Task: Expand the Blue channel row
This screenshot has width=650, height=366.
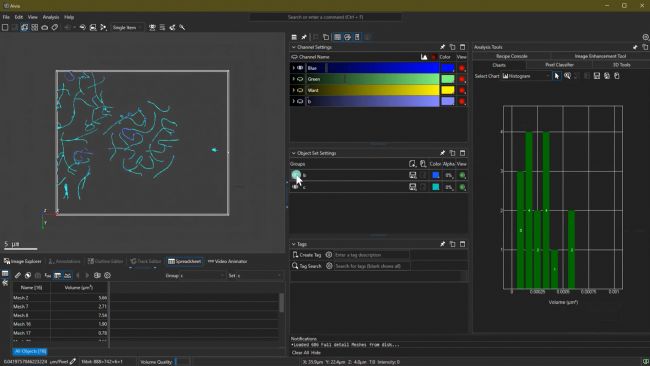Action: tap(293, 68)
